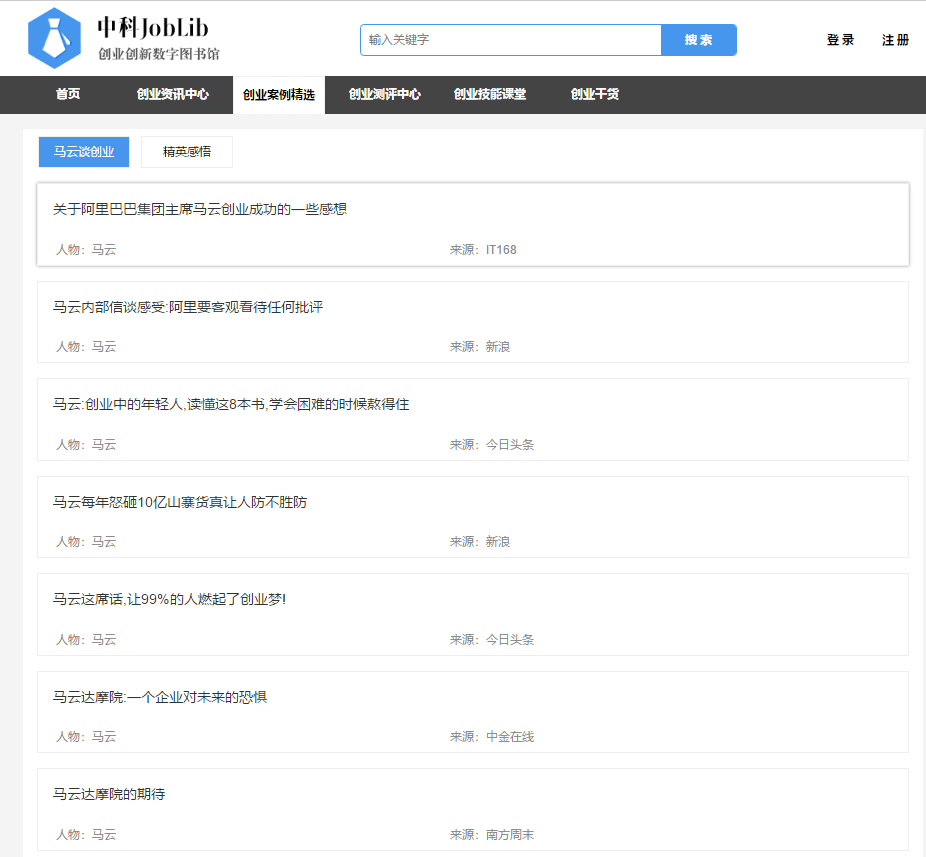Go to 首页 in navigation bar
The height and width of the screenshot is (857, 926).
pos(68,95)
